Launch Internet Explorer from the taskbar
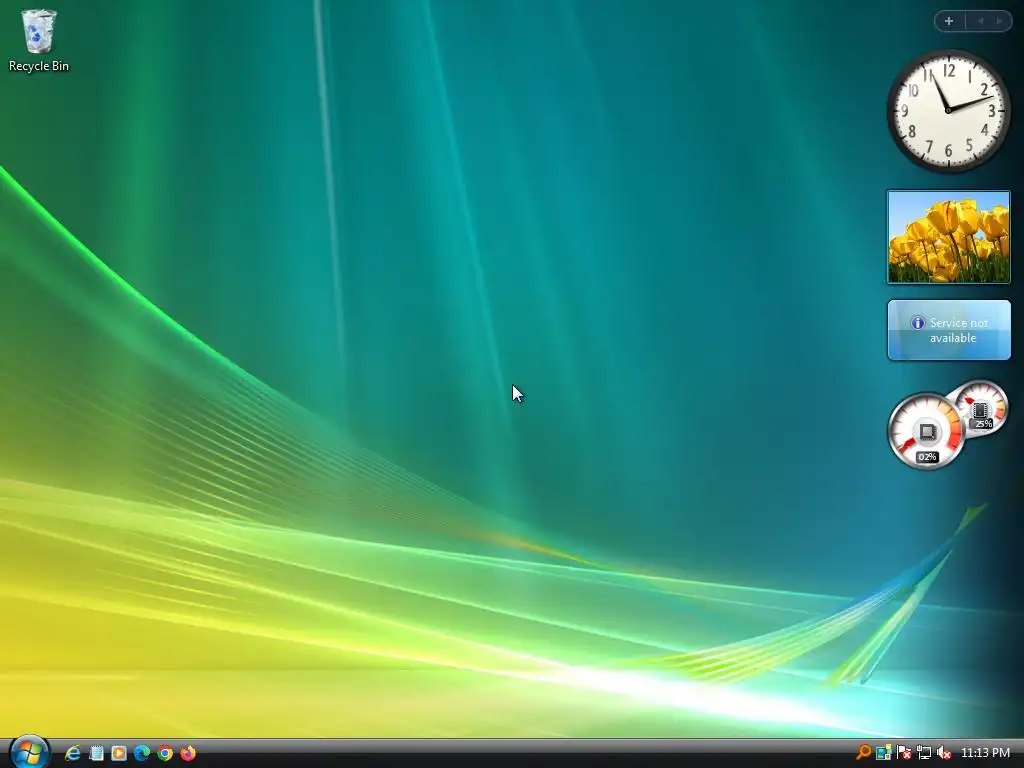Image resolution: width=1024 pixels, height=768 pixels. click(x=72, y=753)
